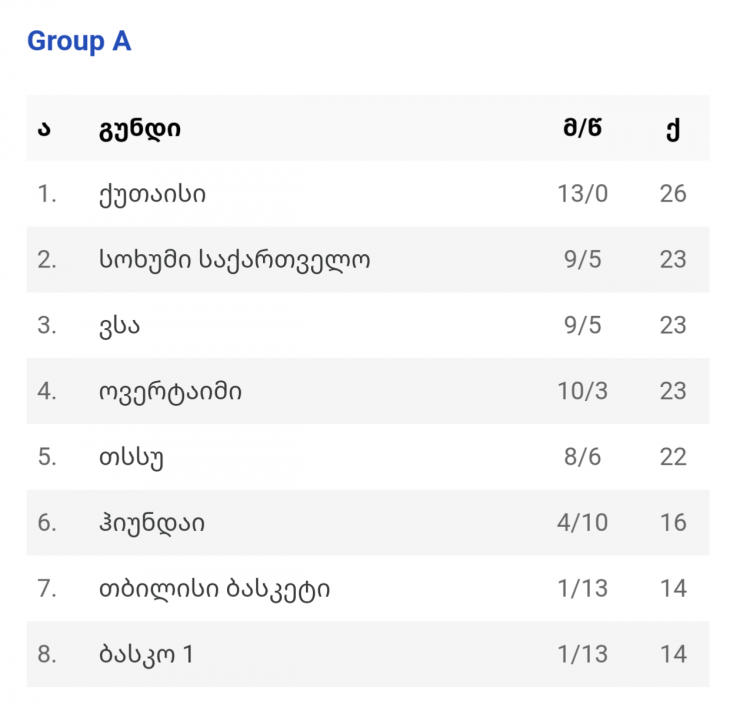Select the ვსა team name
730x721 pixels.
[x=119, y=325]
